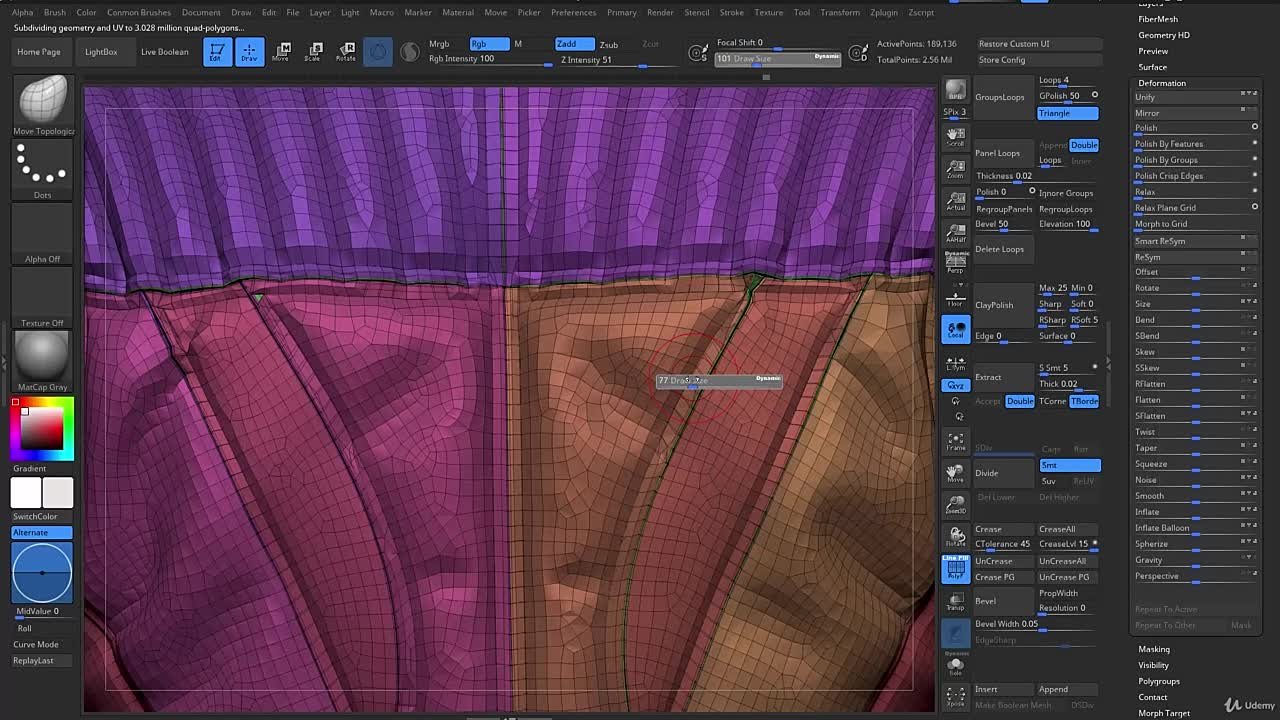Toggle the Zadd sculpt mode
Image resolution: width=1280 pixels, height=720 pixels.
(x=574, y=44)
